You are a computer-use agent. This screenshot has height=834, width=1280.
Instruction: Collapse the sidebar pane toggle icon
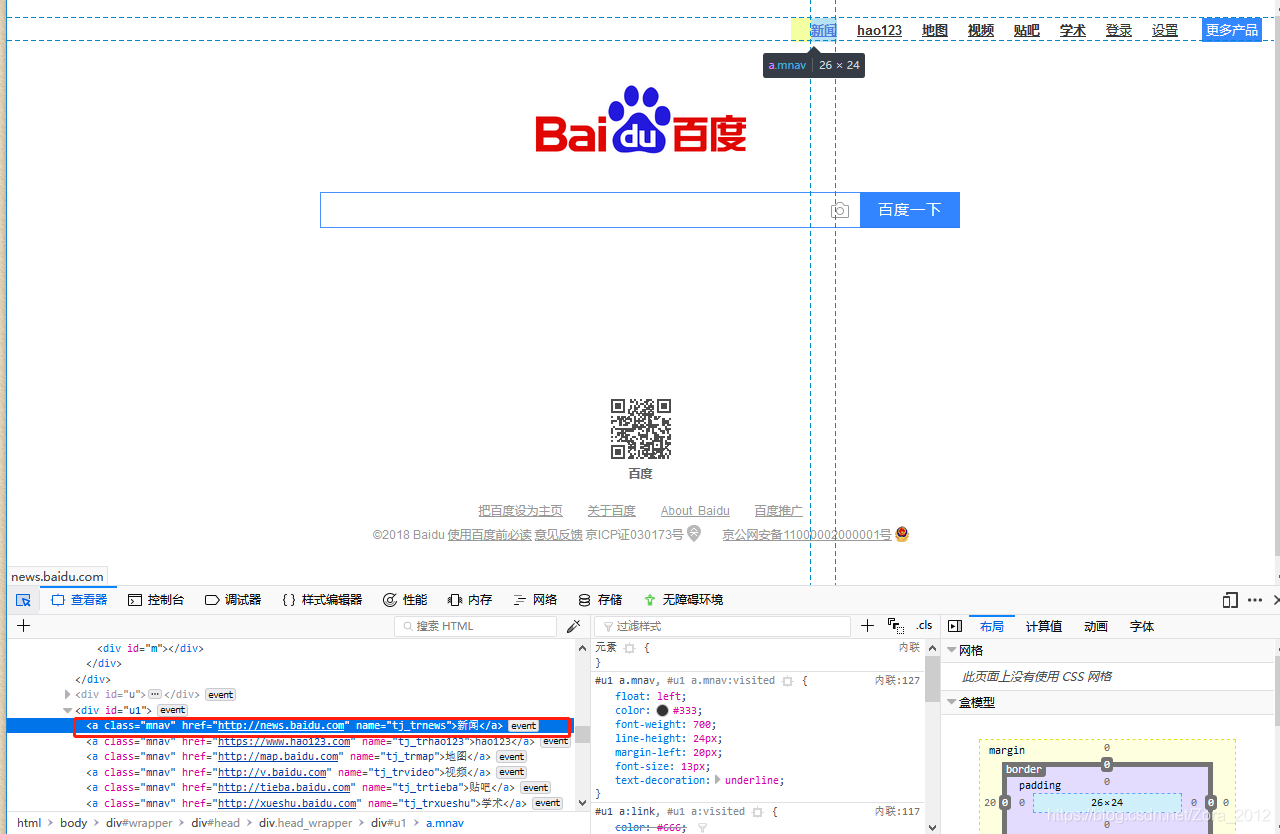pyautogui.click(x=955, y=626)
